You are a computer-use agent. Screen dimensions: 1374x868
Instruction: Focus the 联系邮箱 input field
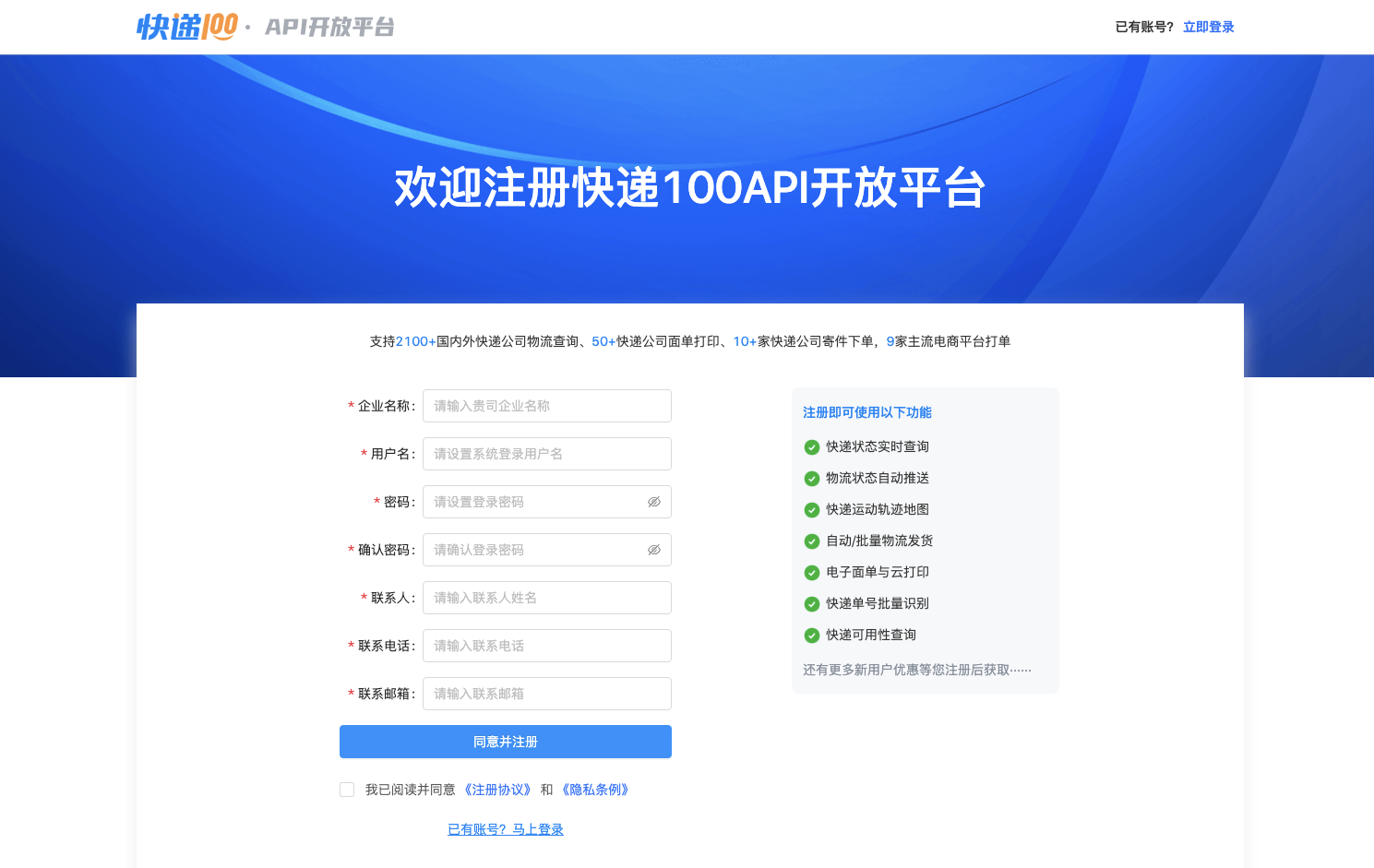[547, 694]
